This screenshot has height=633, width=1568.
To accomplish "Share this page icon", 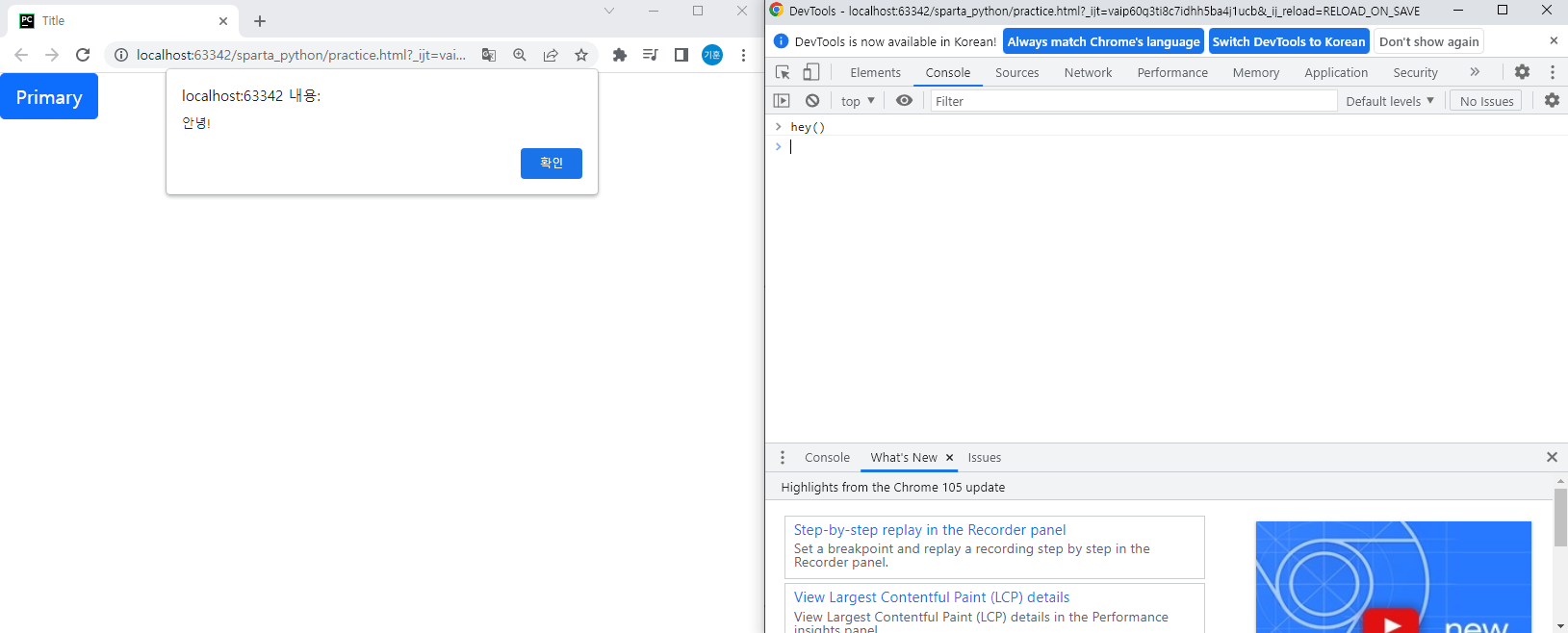I will (551, 55).
